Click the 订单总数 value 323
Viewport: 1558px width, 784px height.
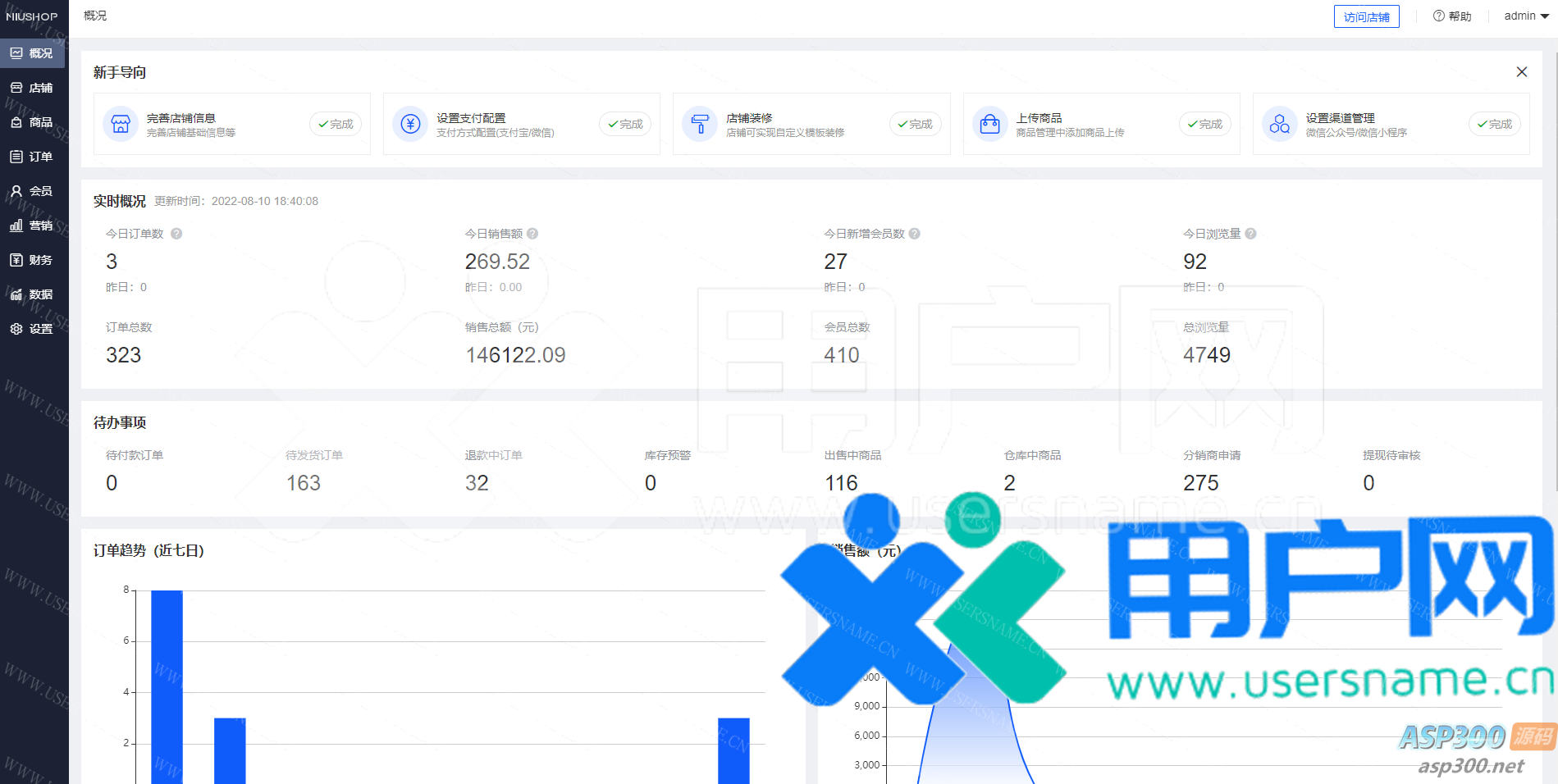click(x=124, y=355)
